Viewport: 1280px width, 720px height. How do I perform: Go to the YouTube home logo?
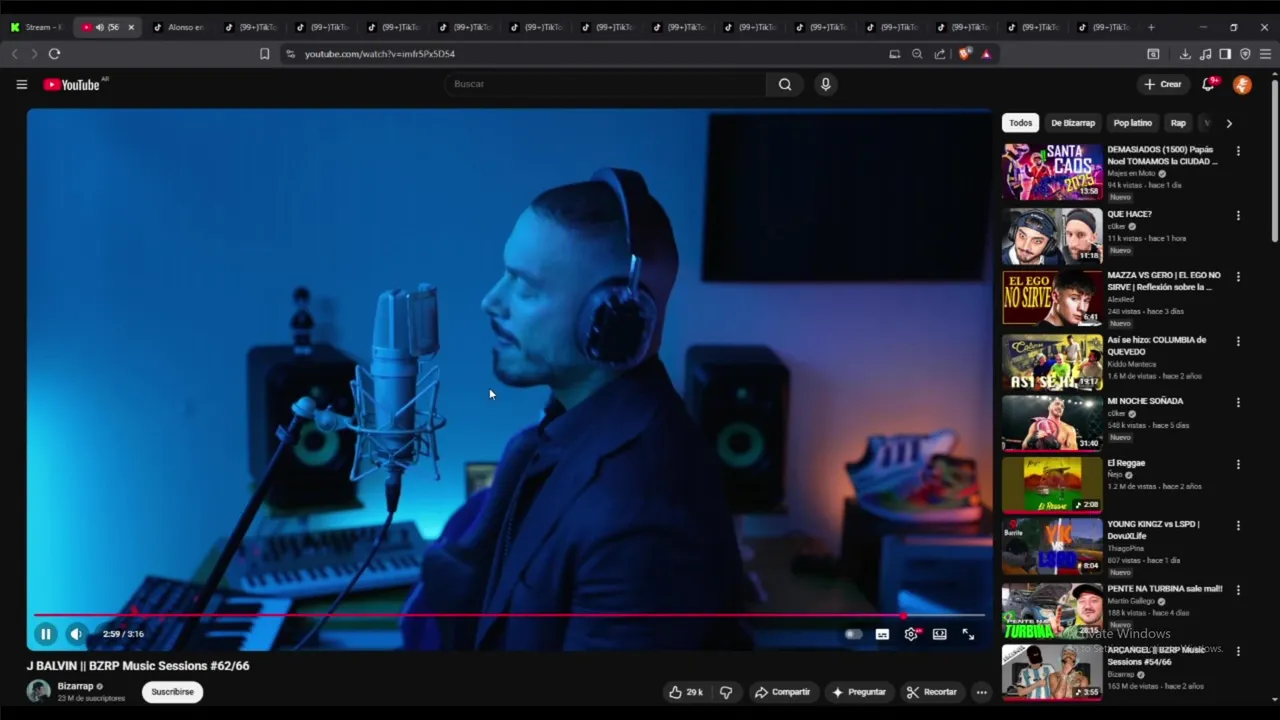(x=72, y=85)
